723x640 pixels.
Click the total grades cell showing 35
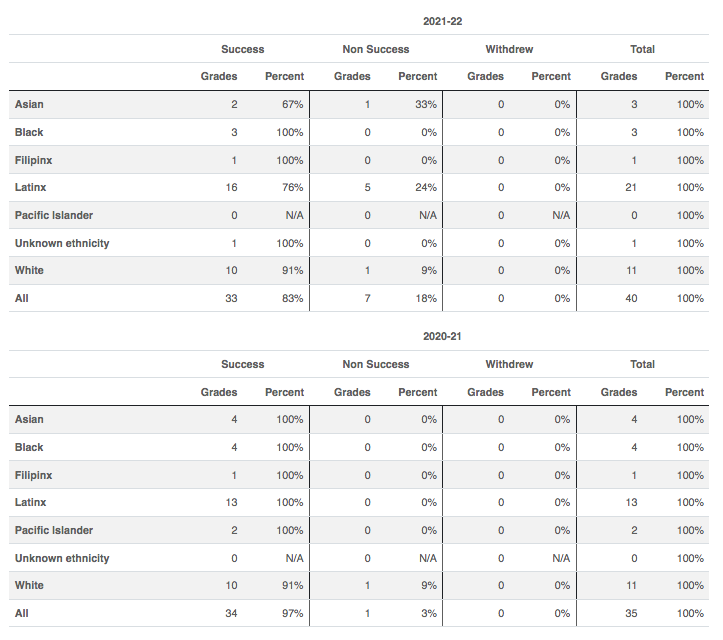tap(631, 613)
